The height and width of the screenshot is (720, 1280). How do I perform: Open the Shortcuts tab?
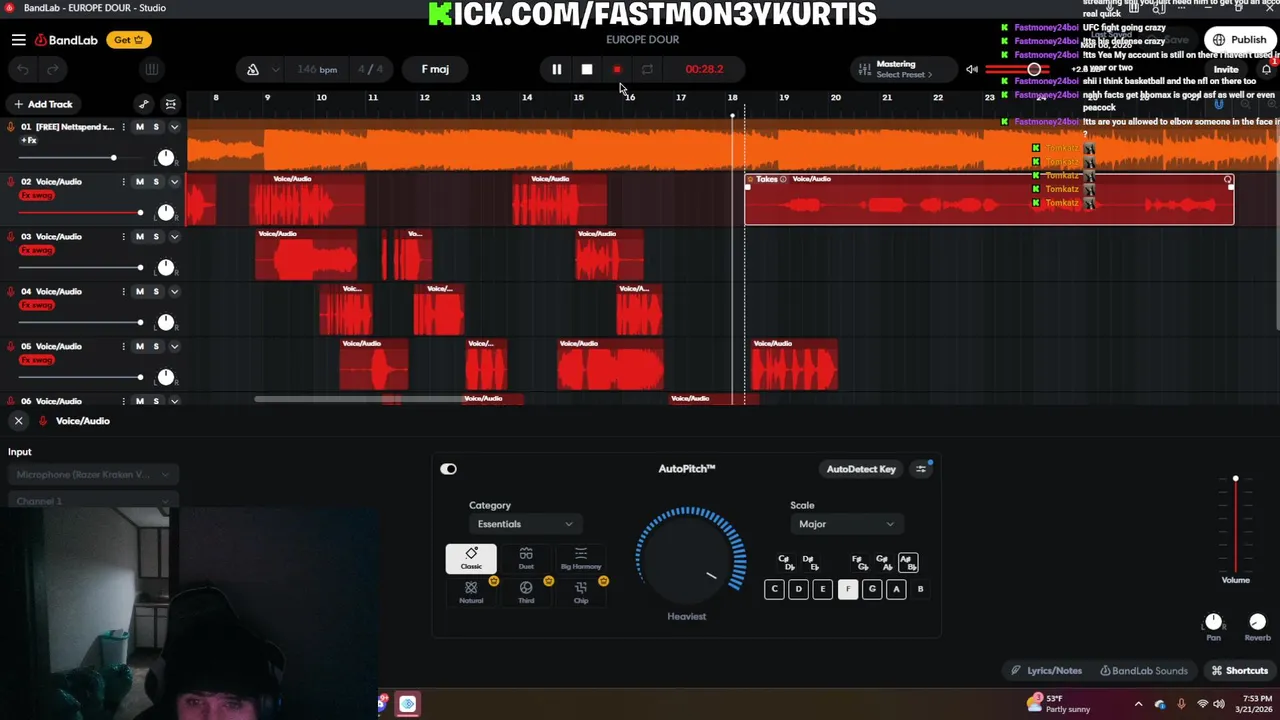coord(1240,671)
